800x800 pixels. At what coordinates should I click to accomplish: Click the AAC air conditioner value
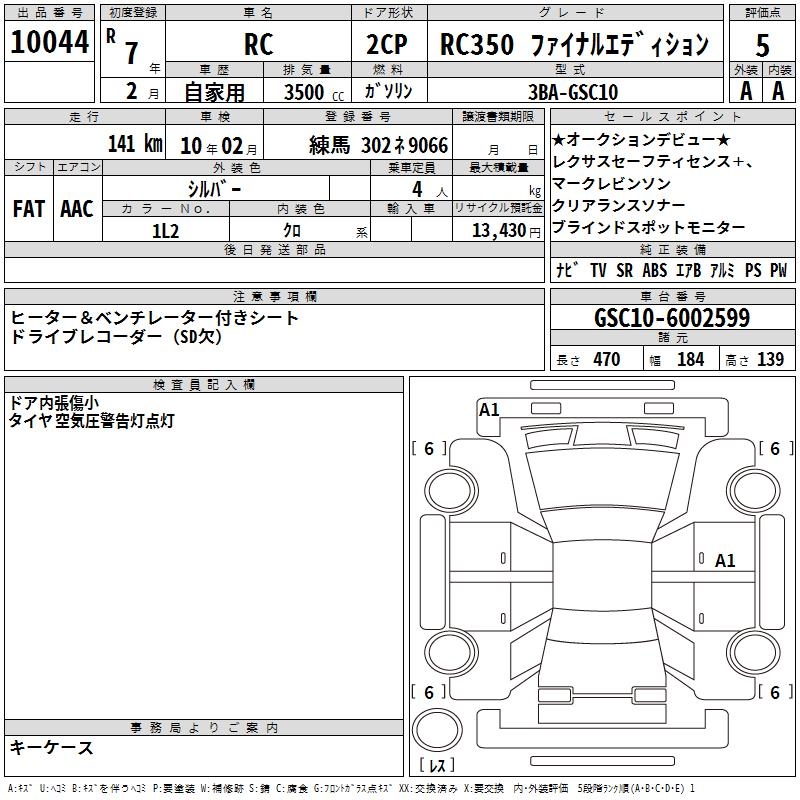click(76, 208)
